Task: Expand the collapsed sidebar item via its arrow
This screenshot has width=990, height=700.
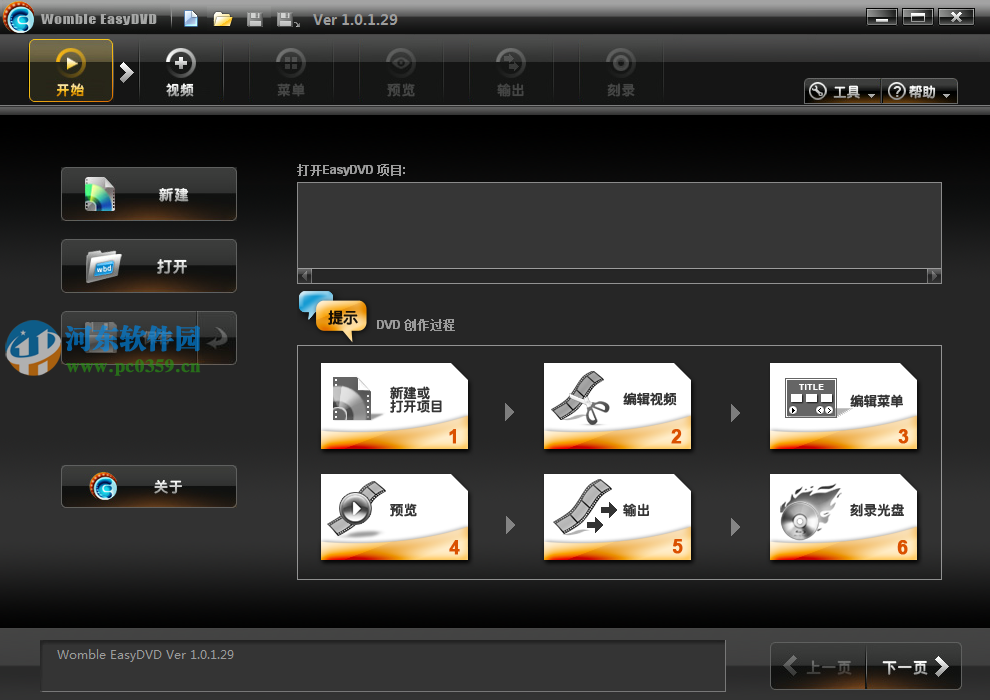Action: click(218, 338)
